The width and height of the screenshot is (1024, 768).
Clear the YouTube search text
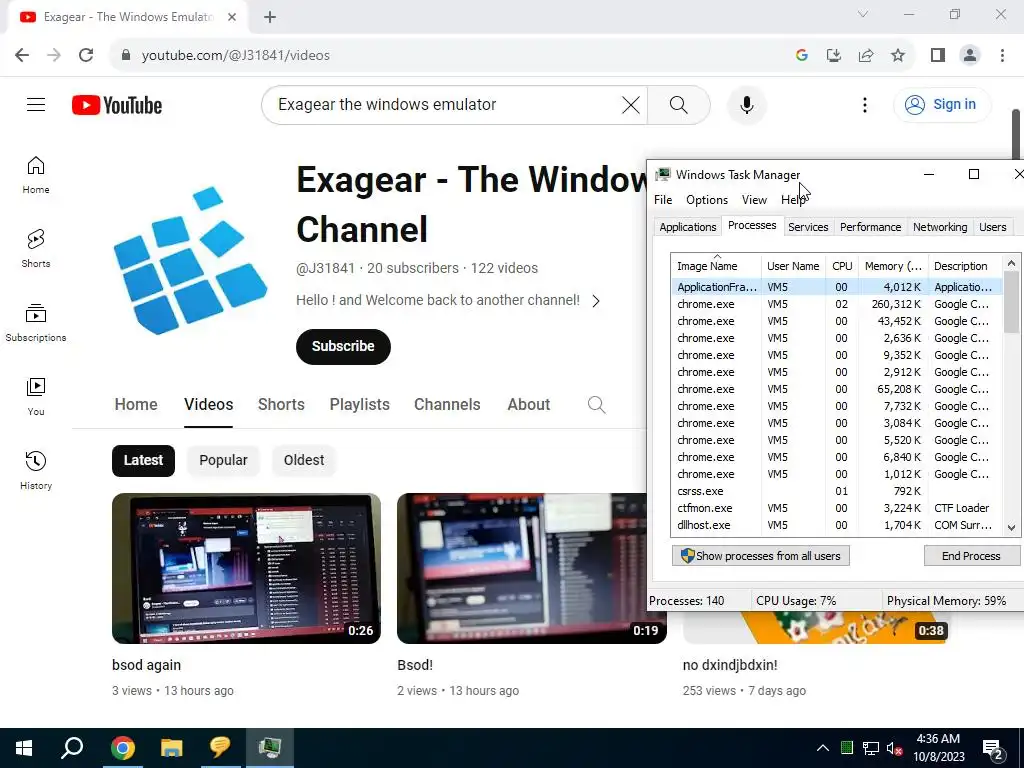(x=631, y=104)
